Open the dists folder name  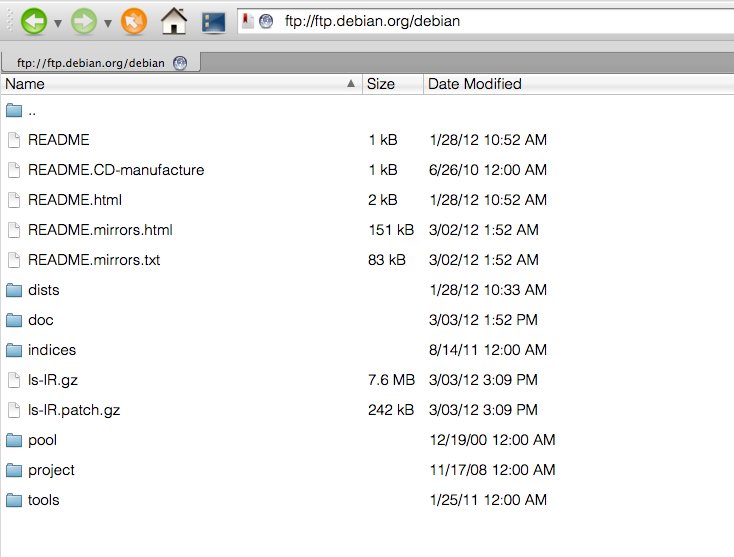tap(44, 290)
